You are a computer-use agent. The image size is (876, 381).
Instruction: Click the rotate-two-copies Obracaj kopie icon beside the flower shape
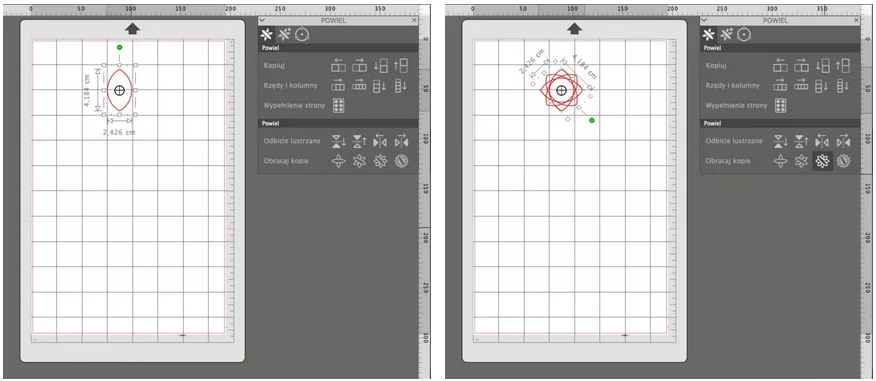801,161
